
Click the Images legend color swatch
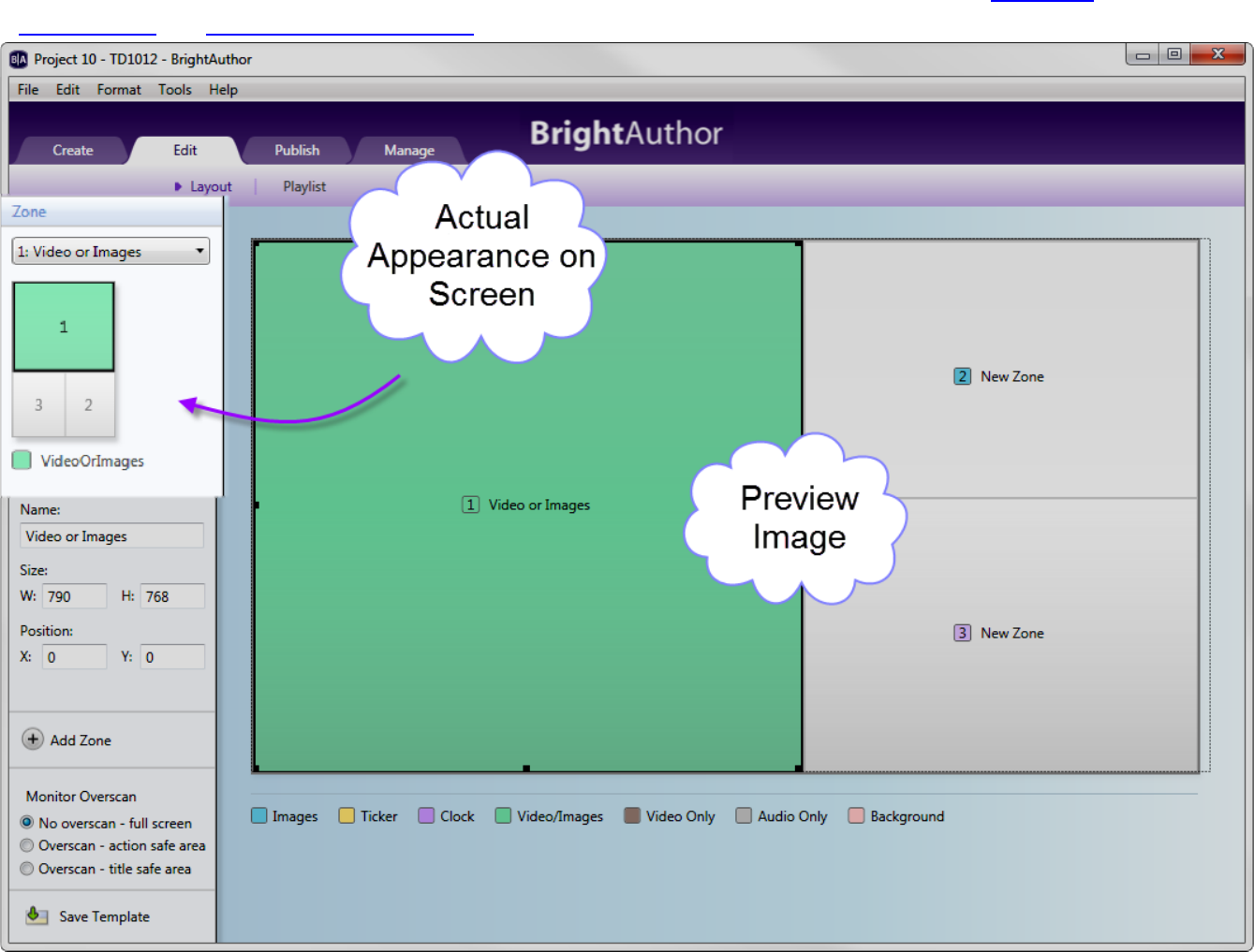(259, 815)
